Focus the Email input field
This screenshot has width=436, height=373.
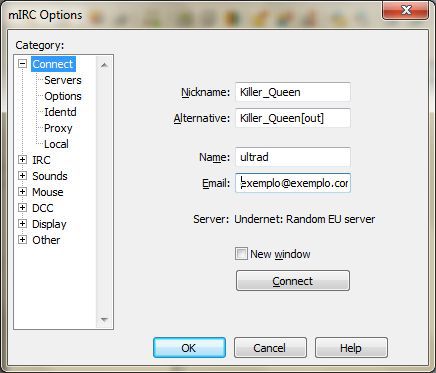[293, 183]
